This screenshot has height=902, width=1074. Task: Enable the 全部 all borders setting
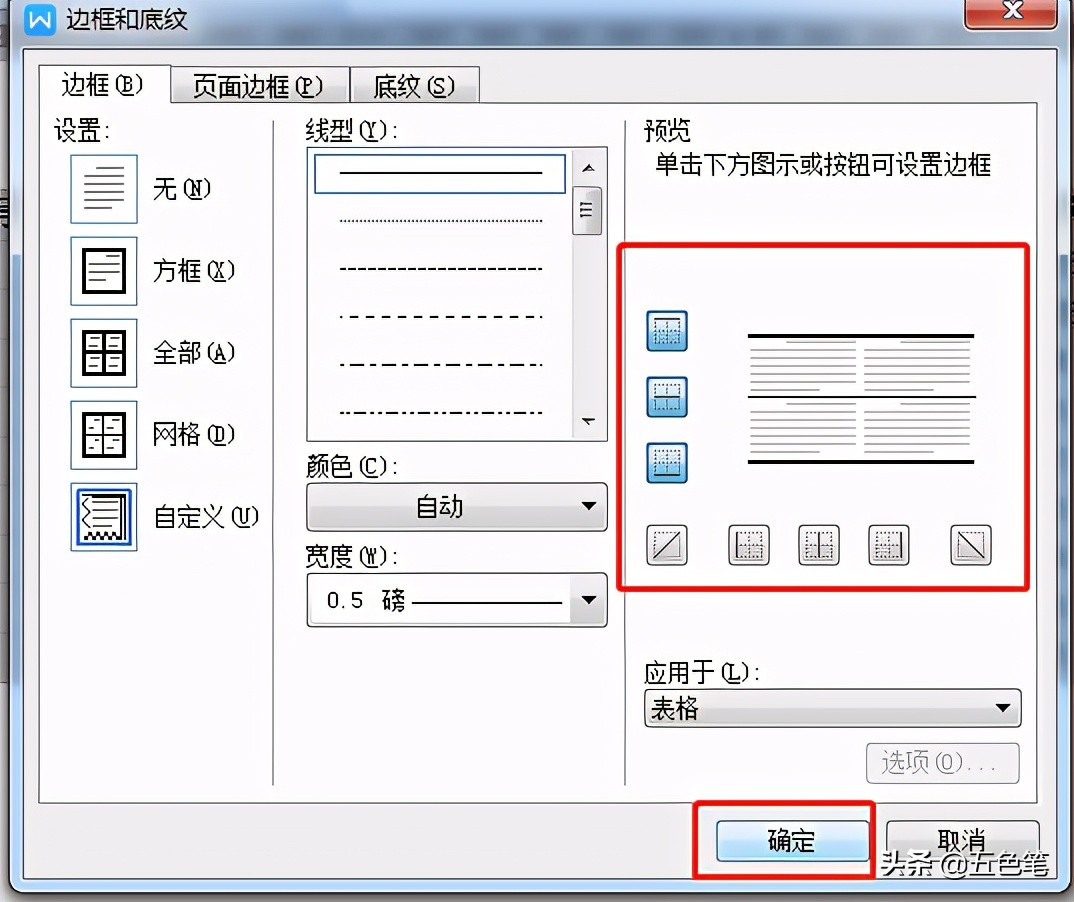(x=103, y=352)
